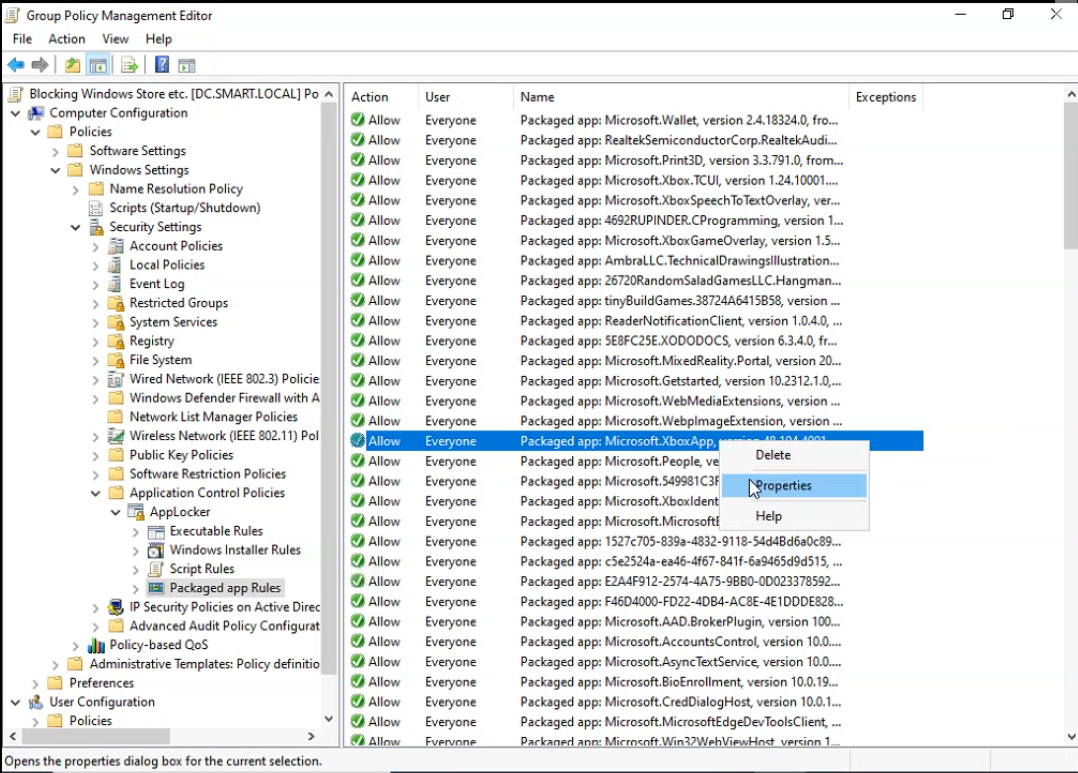Viewport: 1078px width, 773px height.
Task: Click the Account Policies icon
Action: (116, 246)
